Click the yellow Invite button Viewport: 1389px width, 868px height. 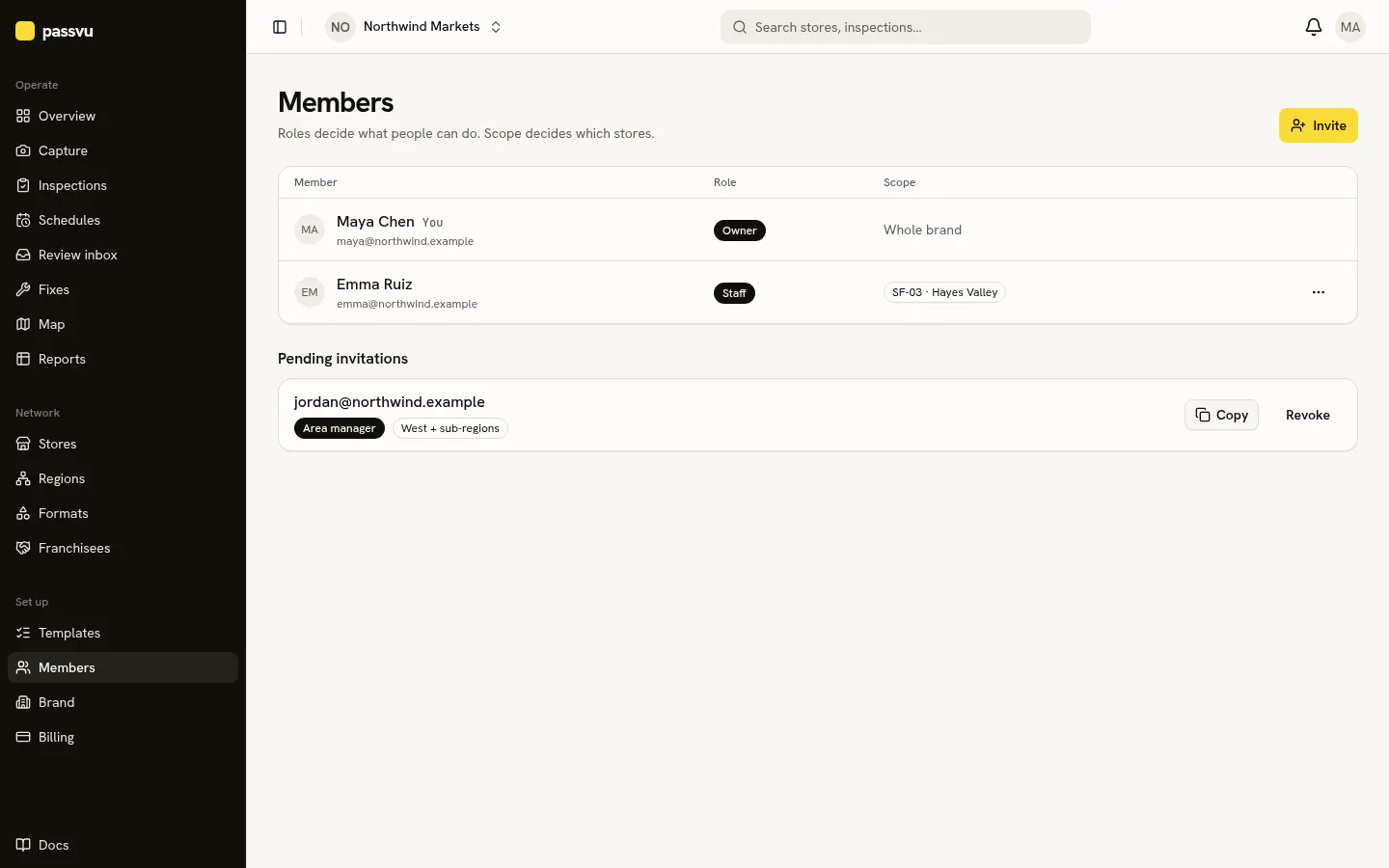point(1319,125)
